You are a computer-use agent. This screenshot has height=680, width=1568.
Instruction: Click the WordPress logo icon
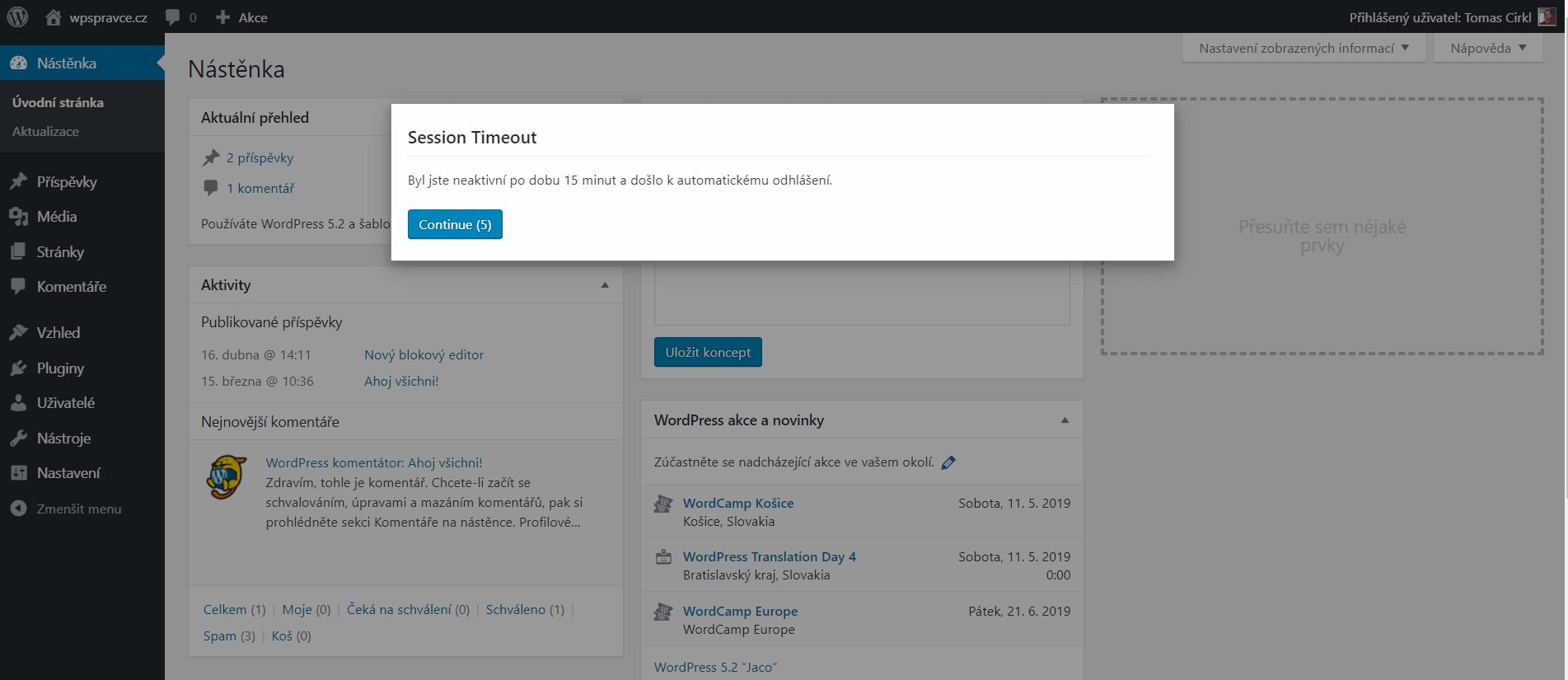coord(17,16)
